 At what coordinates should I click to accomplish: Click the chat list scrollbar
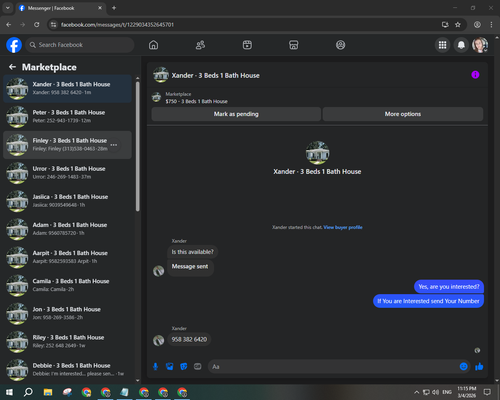[138, 147]
